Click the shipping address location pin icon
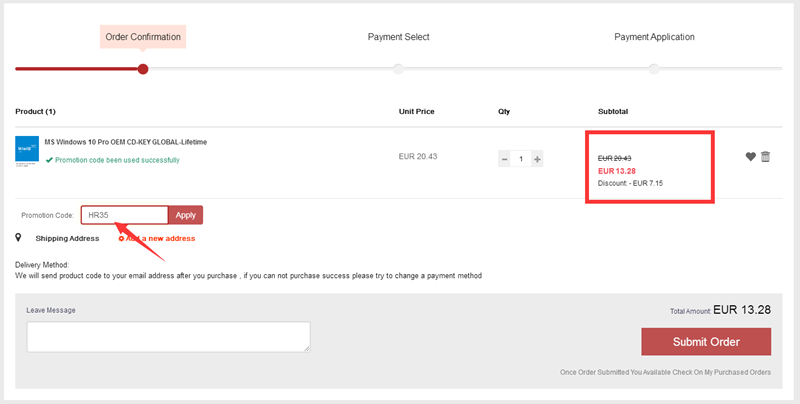 pos(19,238)
